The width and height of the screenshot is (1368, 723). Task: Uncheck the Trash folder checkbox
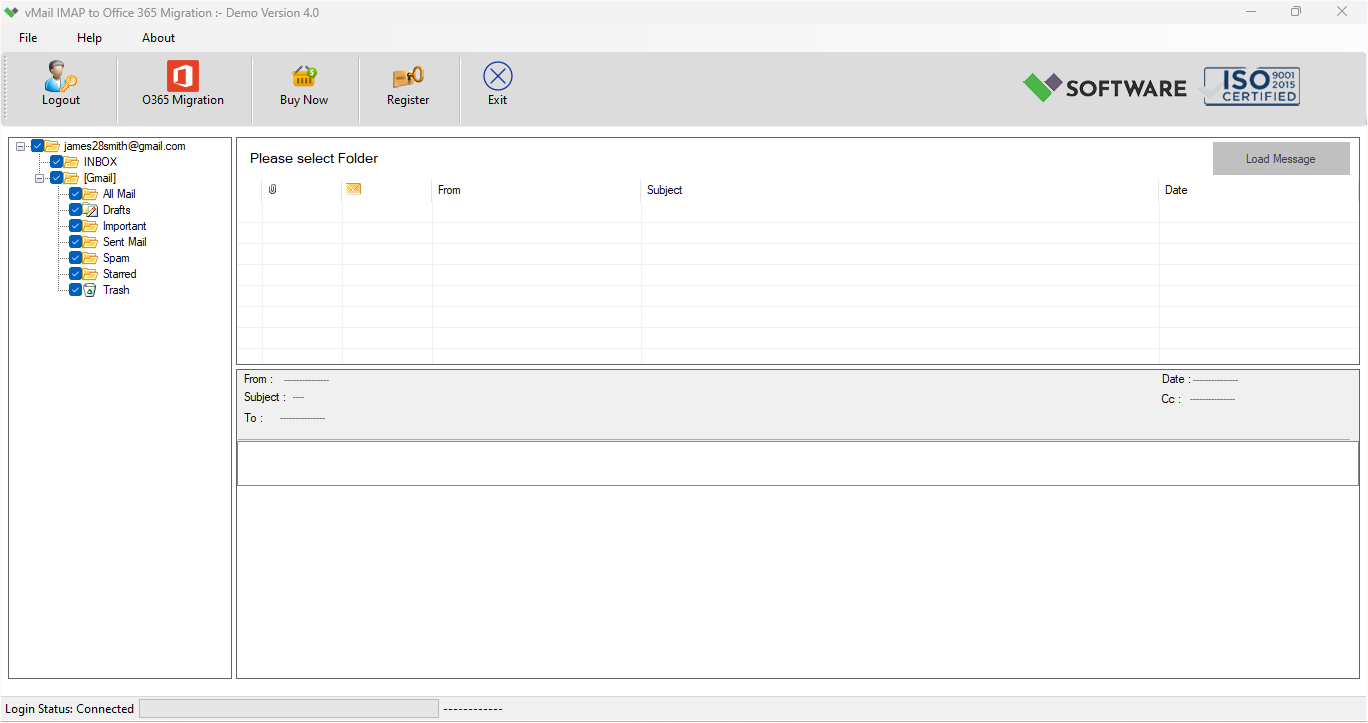click(x=76, y=290)
